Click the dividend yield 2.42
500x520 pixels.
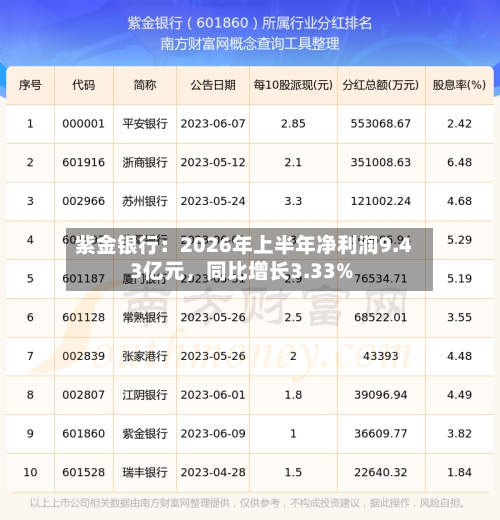pos(459,124)
